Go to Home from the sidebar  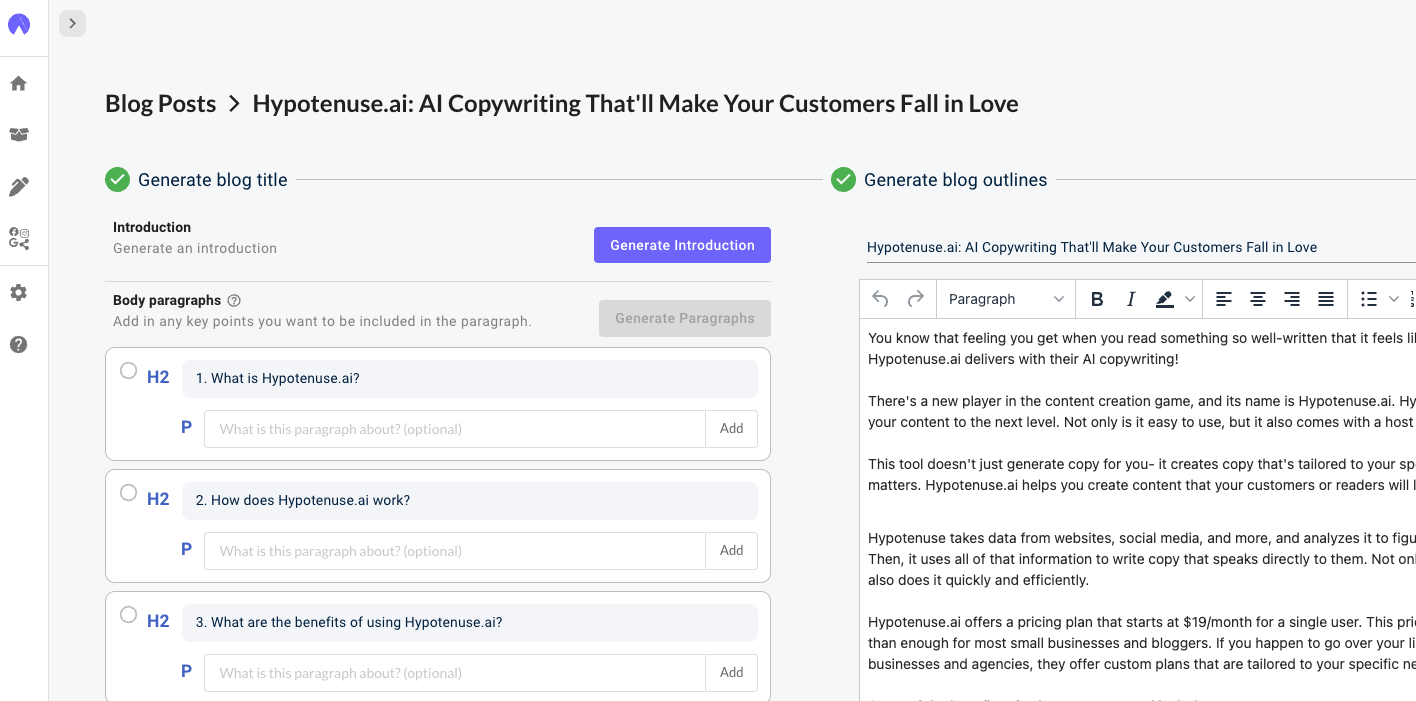pyautogui.click(x=19, y=84)
